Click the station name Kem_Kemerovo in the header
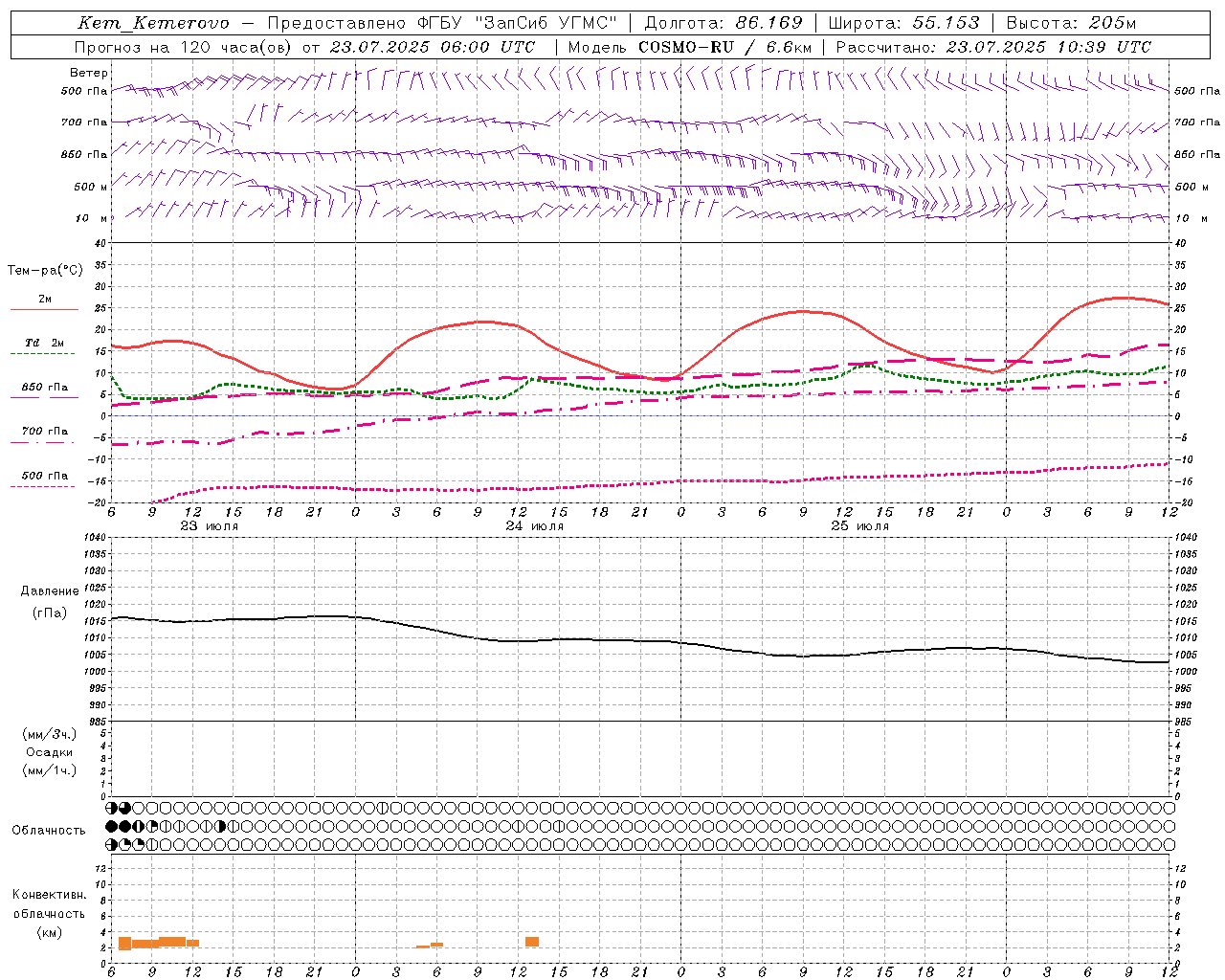The image size is (1225, 980). pos(153,24)
